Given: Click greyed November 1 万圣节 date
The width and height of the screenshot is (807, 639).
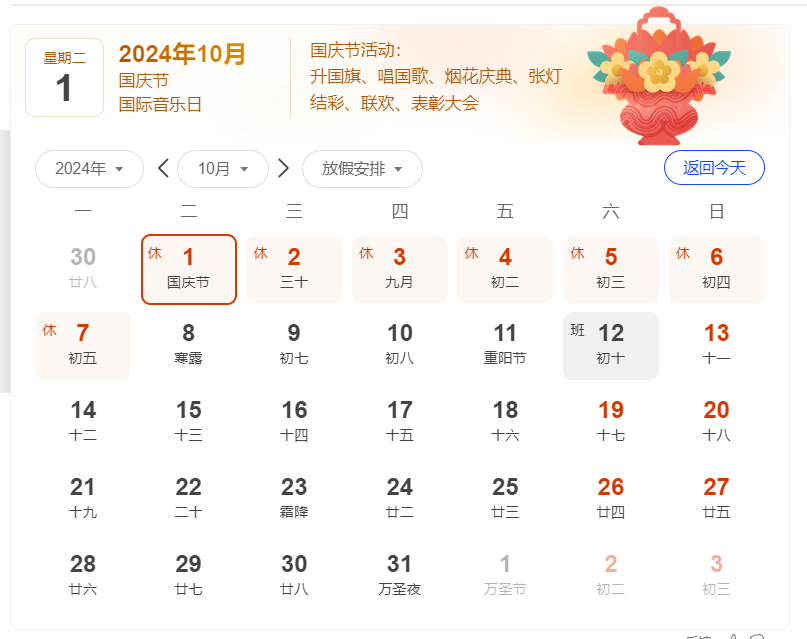Looking at the screenshot, I should (x=505, y=576).
